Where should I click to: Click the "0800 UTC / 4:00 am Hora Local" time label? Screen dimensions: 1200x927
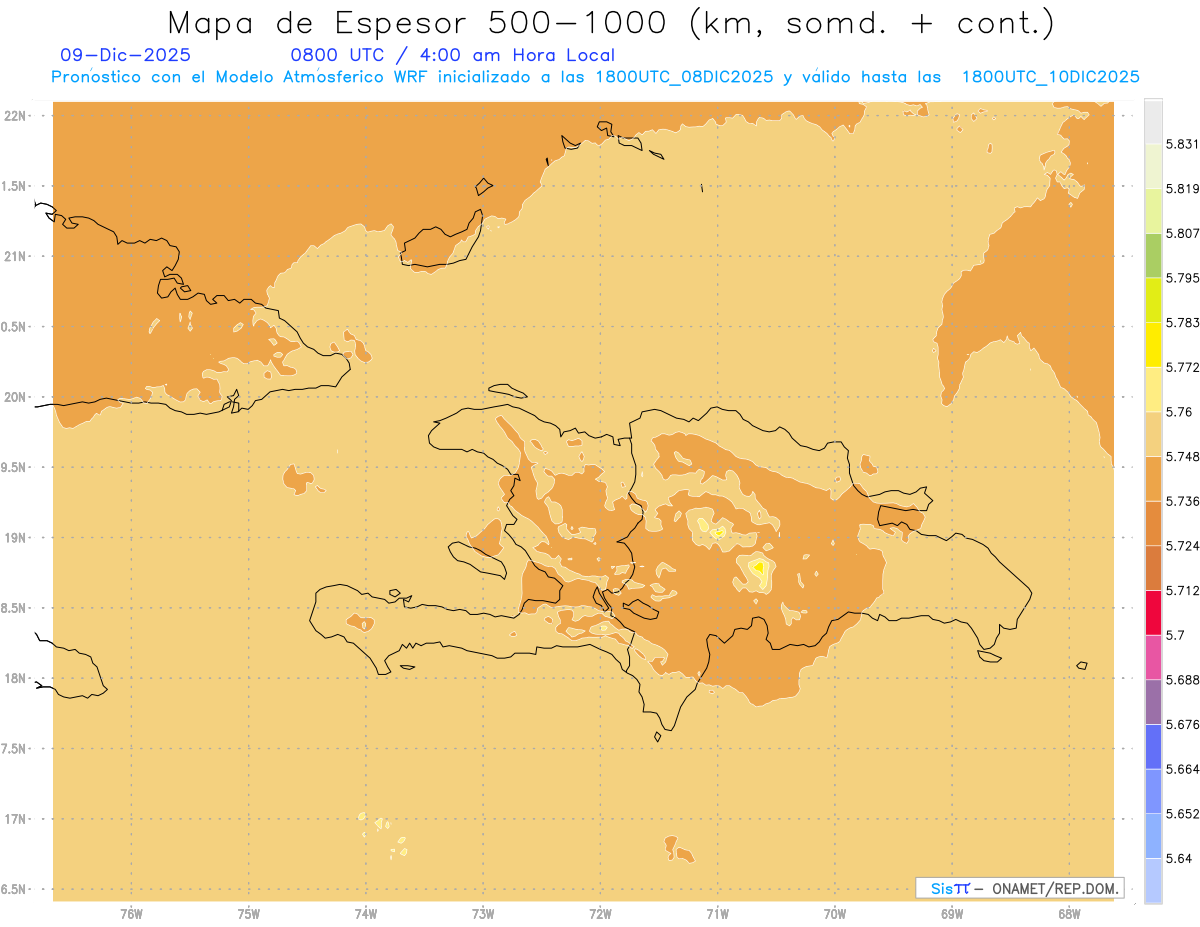click(453, 56)
